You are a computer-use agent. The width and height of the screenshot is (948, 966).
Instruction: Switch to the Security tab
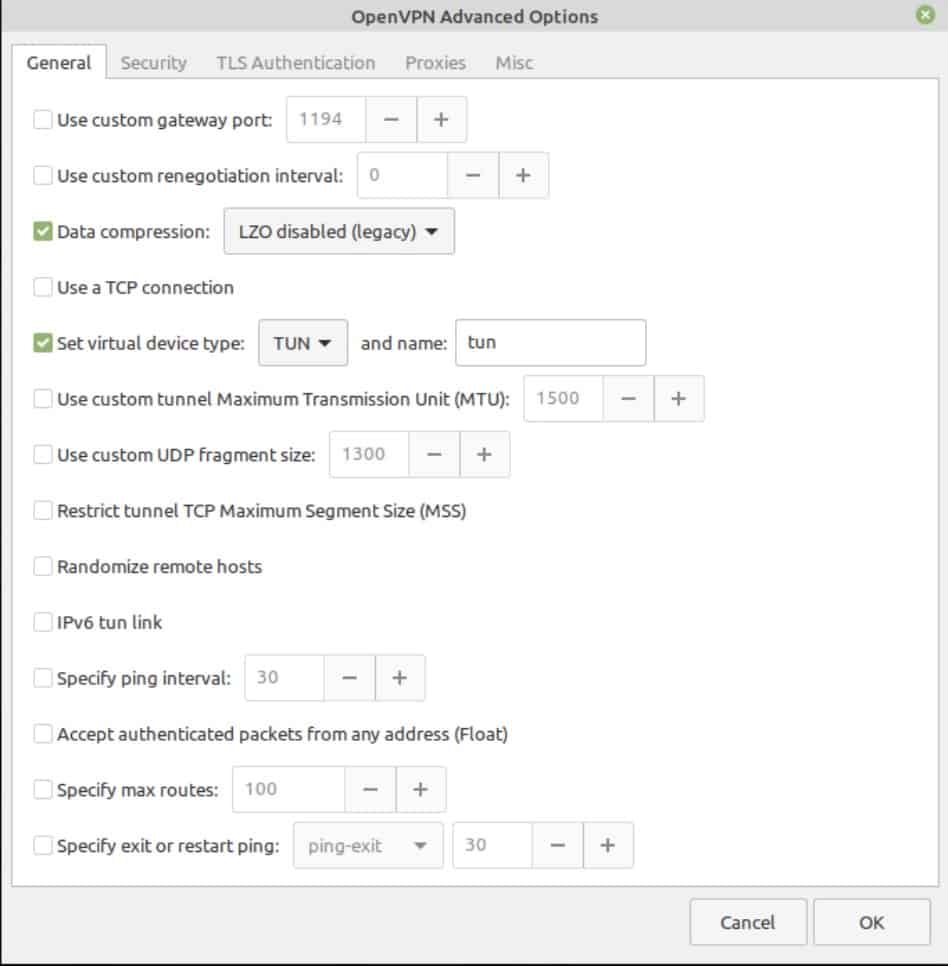pyautogui.click(x=153, y=62)
